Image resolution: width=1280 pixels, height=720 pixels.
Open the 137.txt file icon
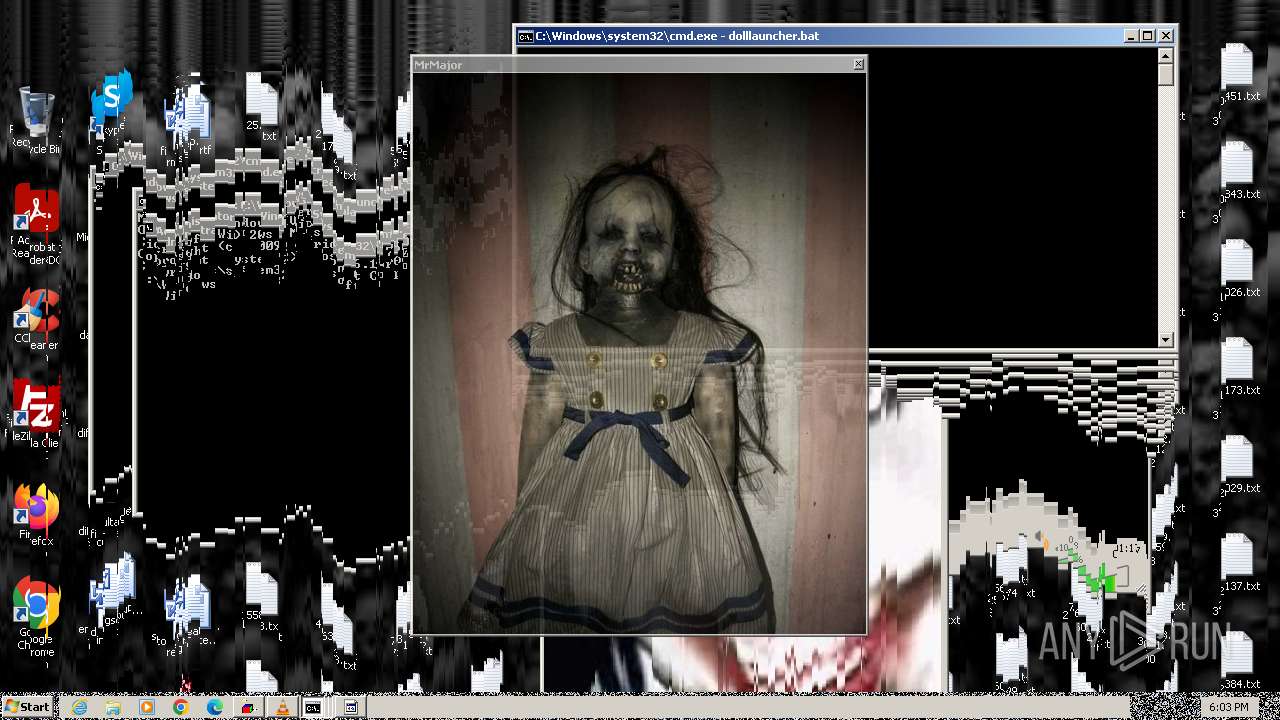point(1238,563)
